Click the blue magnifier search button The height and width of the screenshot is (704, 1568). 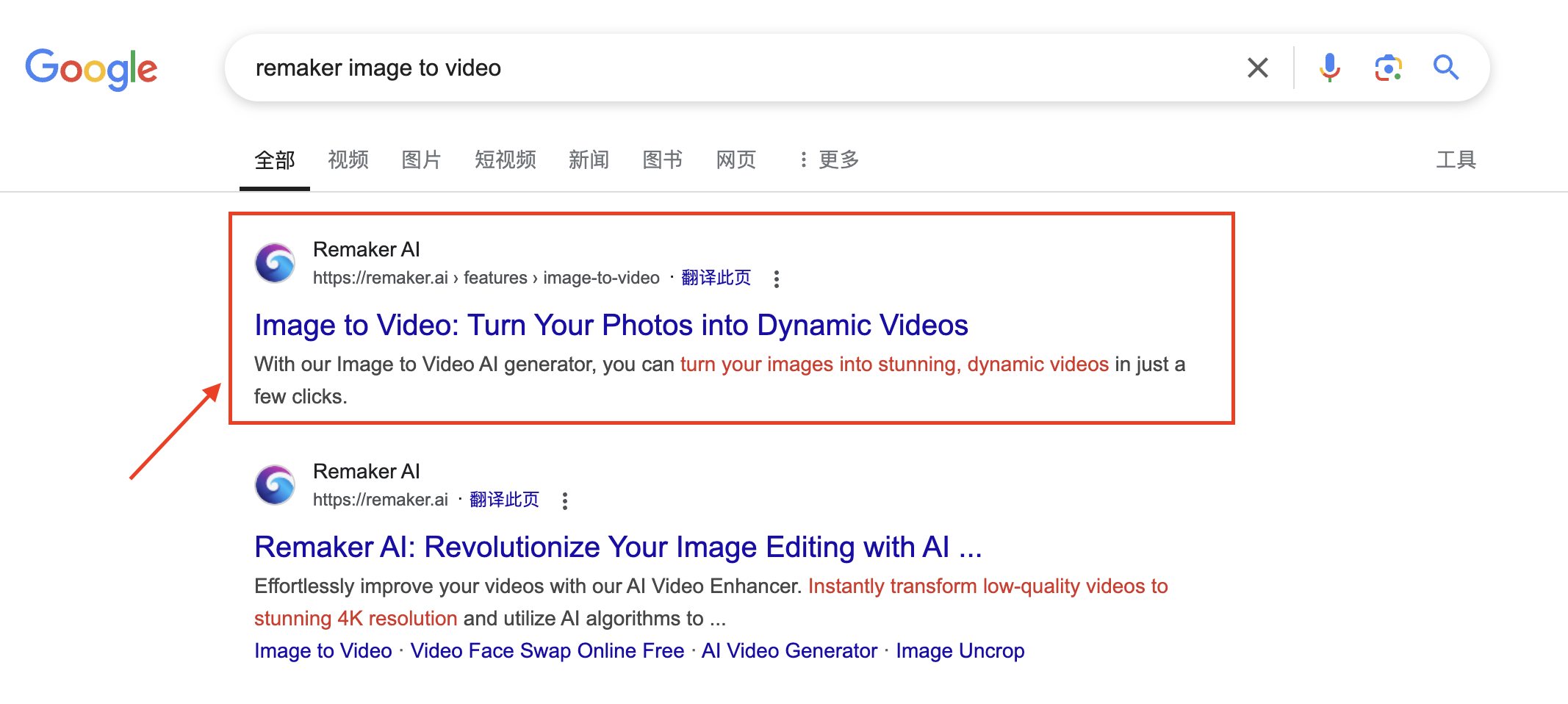[1446, 68]
